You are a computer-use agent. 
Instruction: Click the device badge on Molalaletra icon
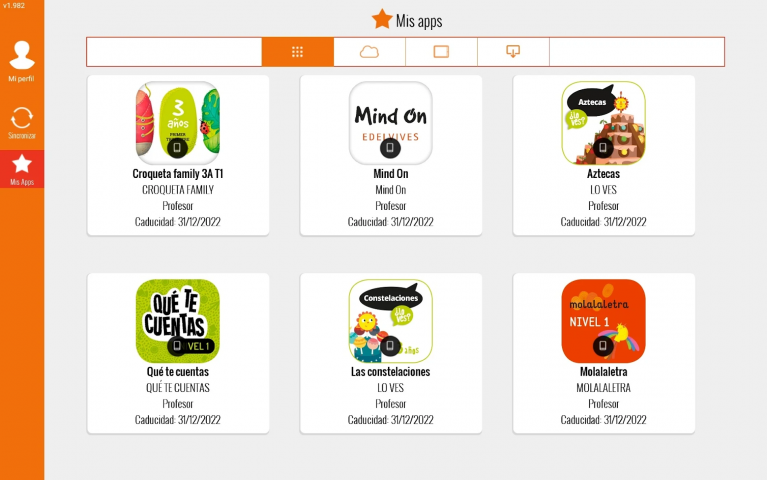tap(603, 345)
